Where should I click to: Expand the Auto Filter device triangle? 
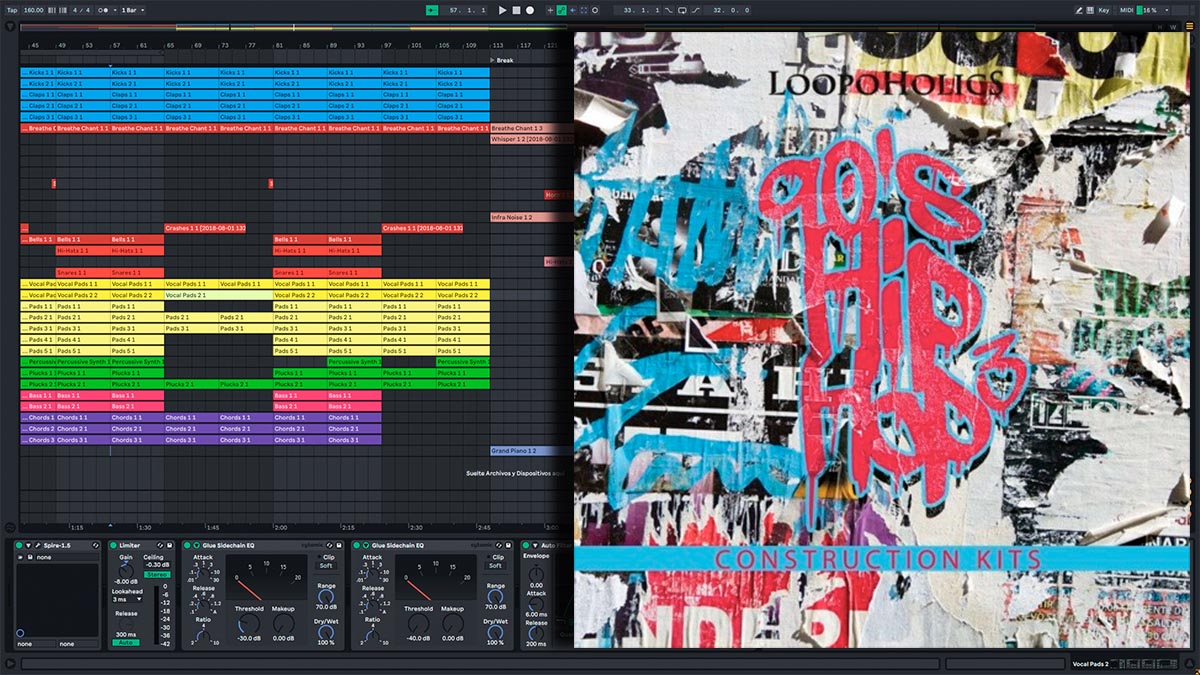point(534,545)
